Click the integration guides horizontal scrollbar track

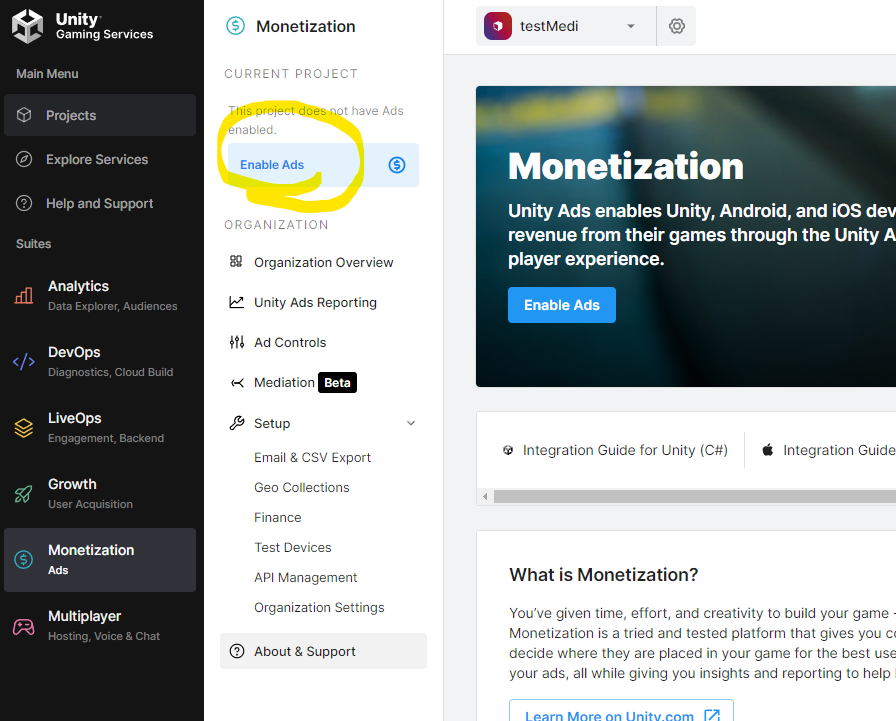[695, 496]
